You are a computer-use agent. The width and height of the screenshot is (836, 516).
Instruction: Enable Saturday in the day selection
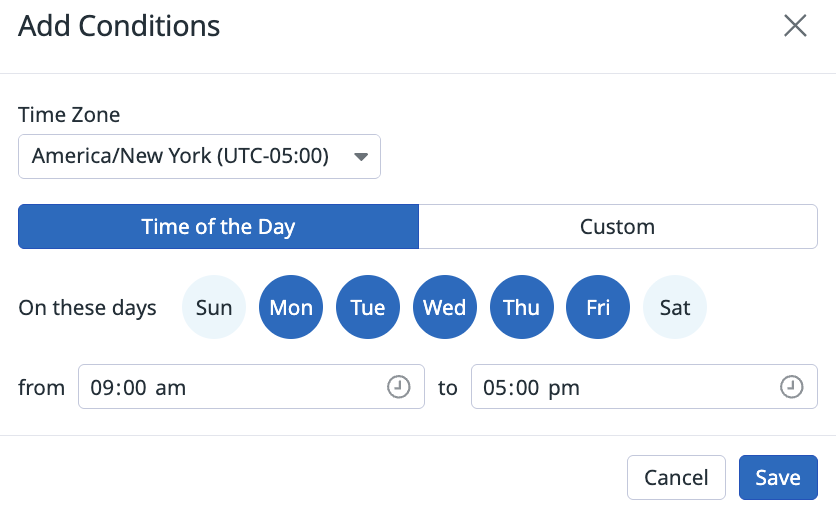pyautogui.click(x=675, y=308)
